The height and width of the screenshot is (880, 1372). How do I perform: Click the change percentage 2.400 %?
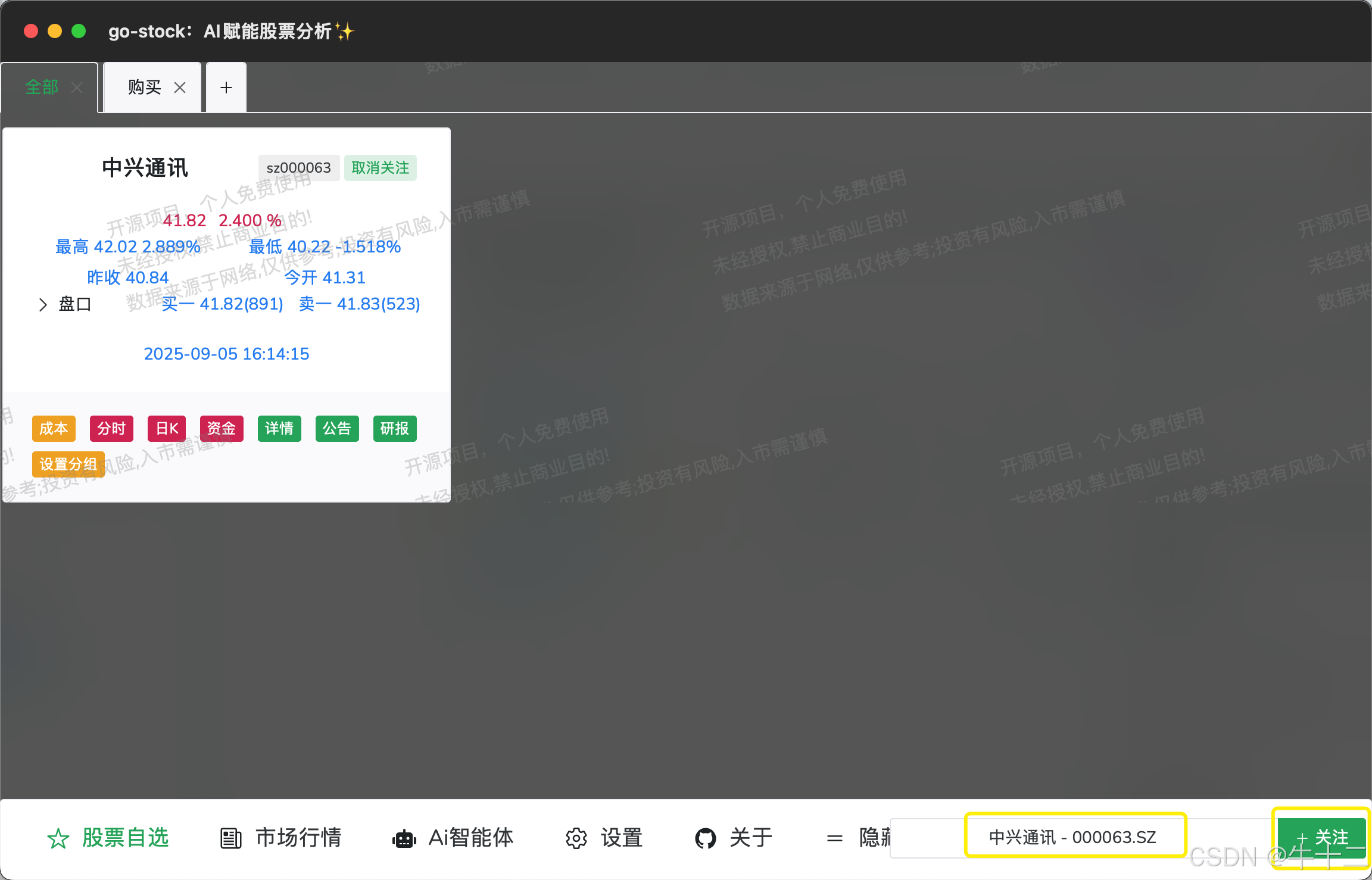click(250, 220)
